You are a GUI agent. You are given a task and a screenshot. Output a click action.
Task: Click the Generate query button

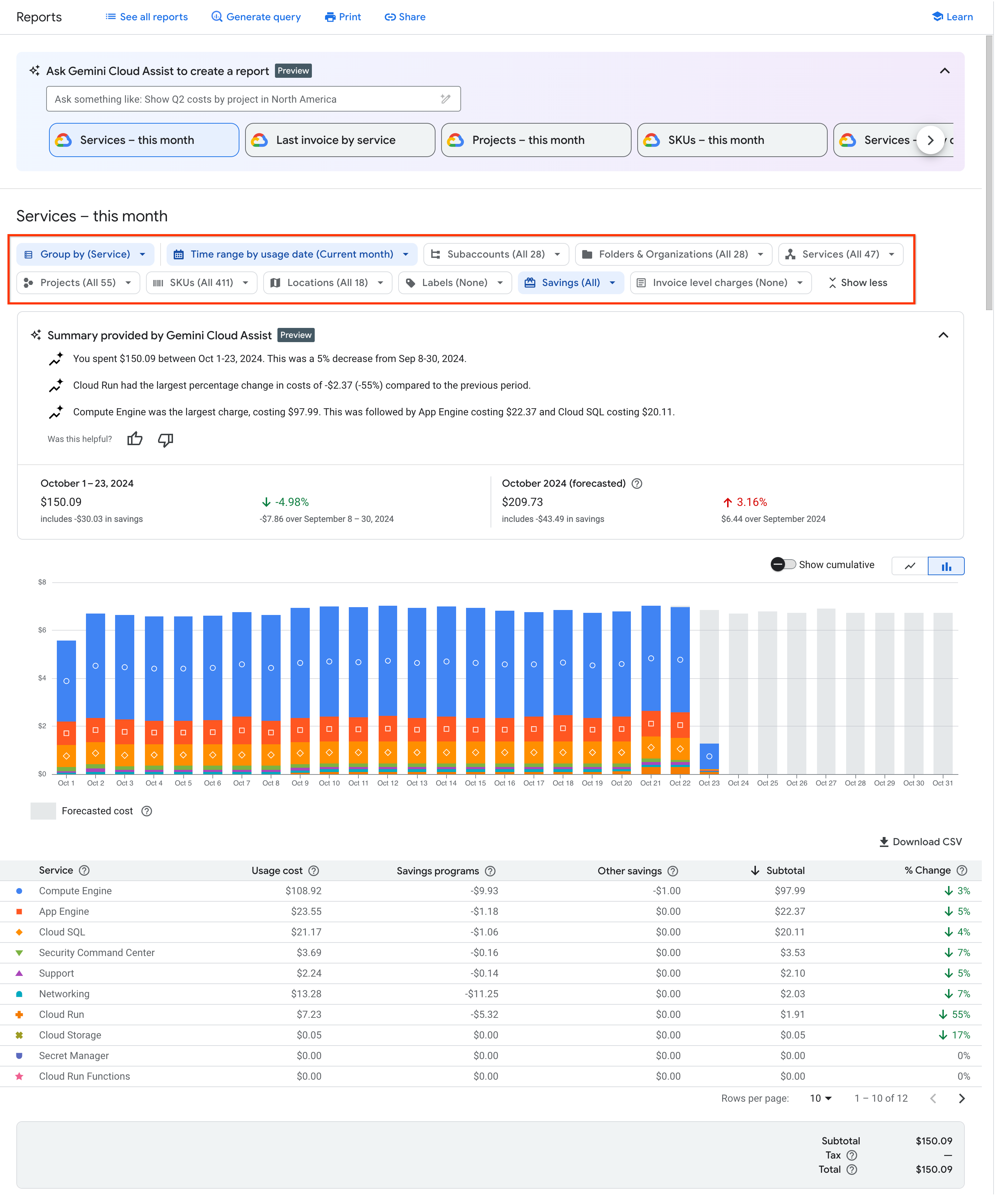point(256,17)
